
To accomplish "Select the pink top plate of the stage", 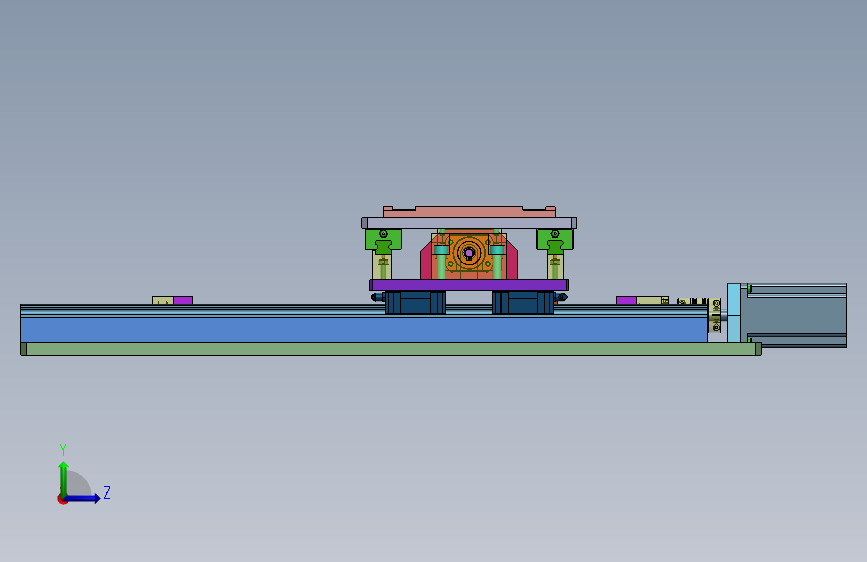I will click(x=469, y=212).
